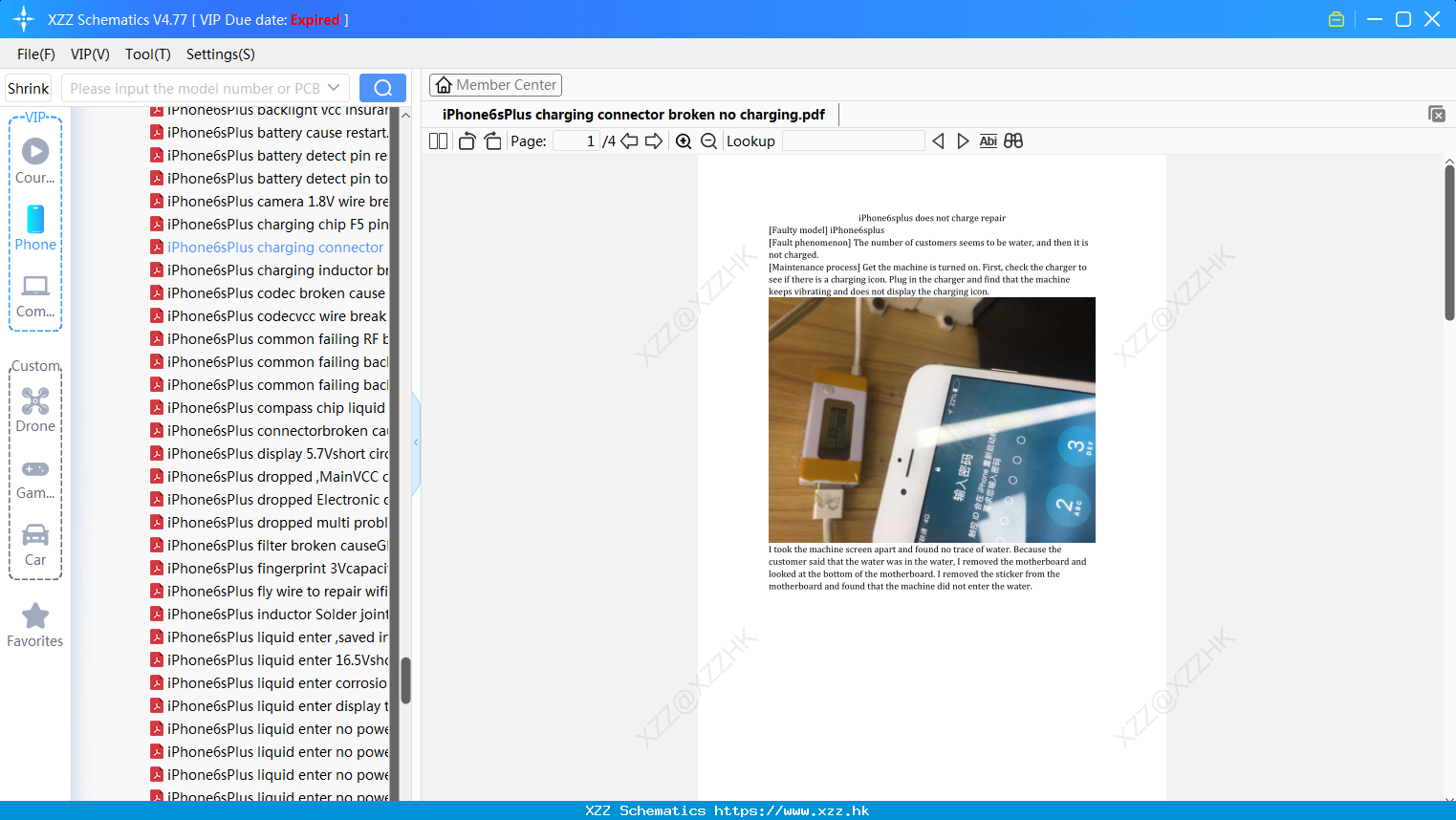Open iPhone6sPlus connectorbroken file
This screenshot has width=1456, height=820.
coord(269,431)
